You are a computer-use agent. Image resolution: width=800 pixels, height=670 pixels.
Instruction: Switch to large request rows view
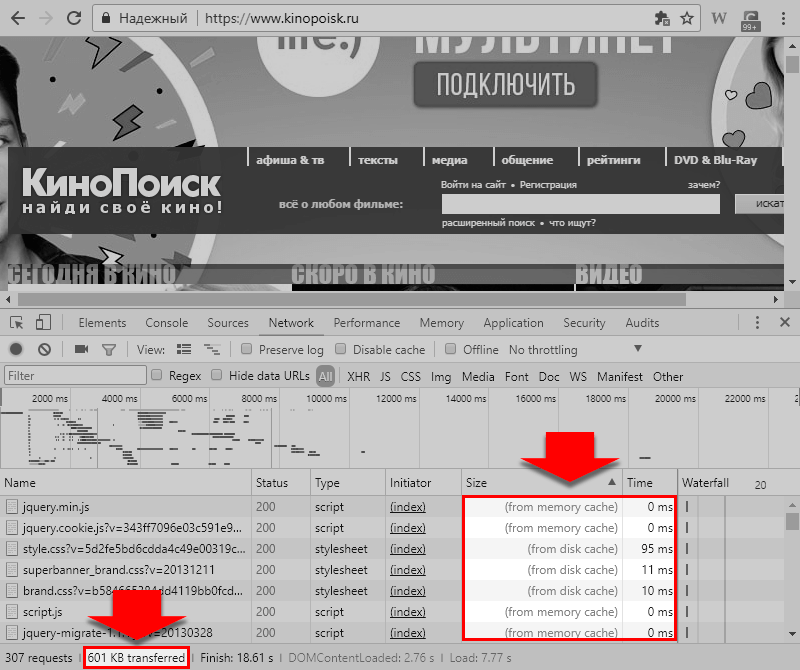184,350
